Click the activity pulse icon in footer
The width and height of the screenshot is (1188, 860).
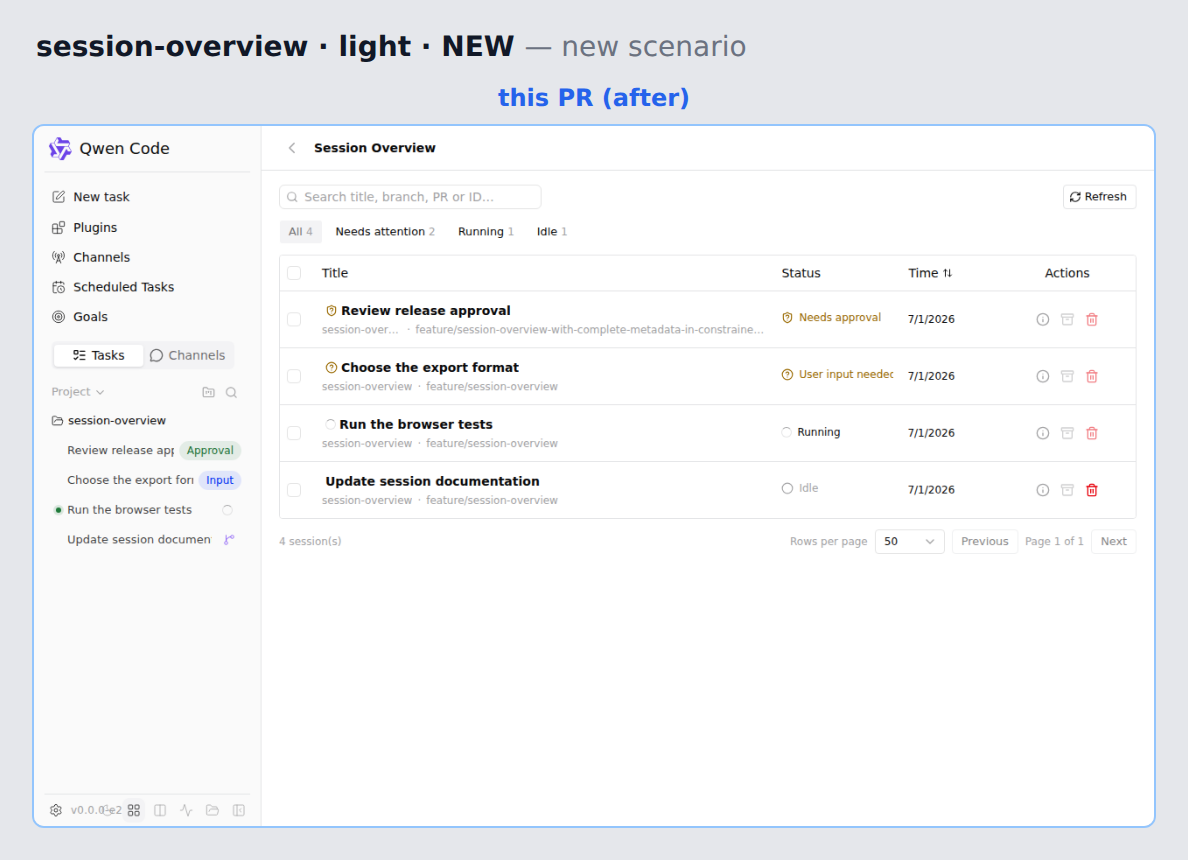click(186, 810)
